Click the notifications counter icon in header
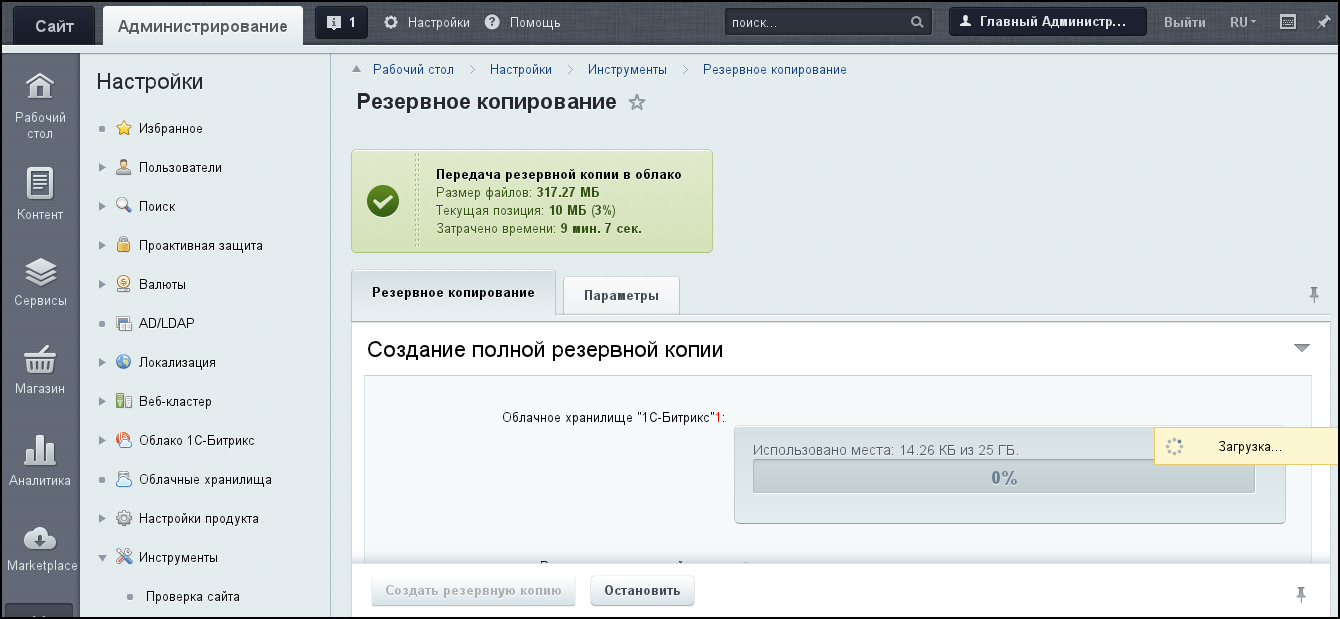This screenshot has width=1340, height=619. coord(341,22)
